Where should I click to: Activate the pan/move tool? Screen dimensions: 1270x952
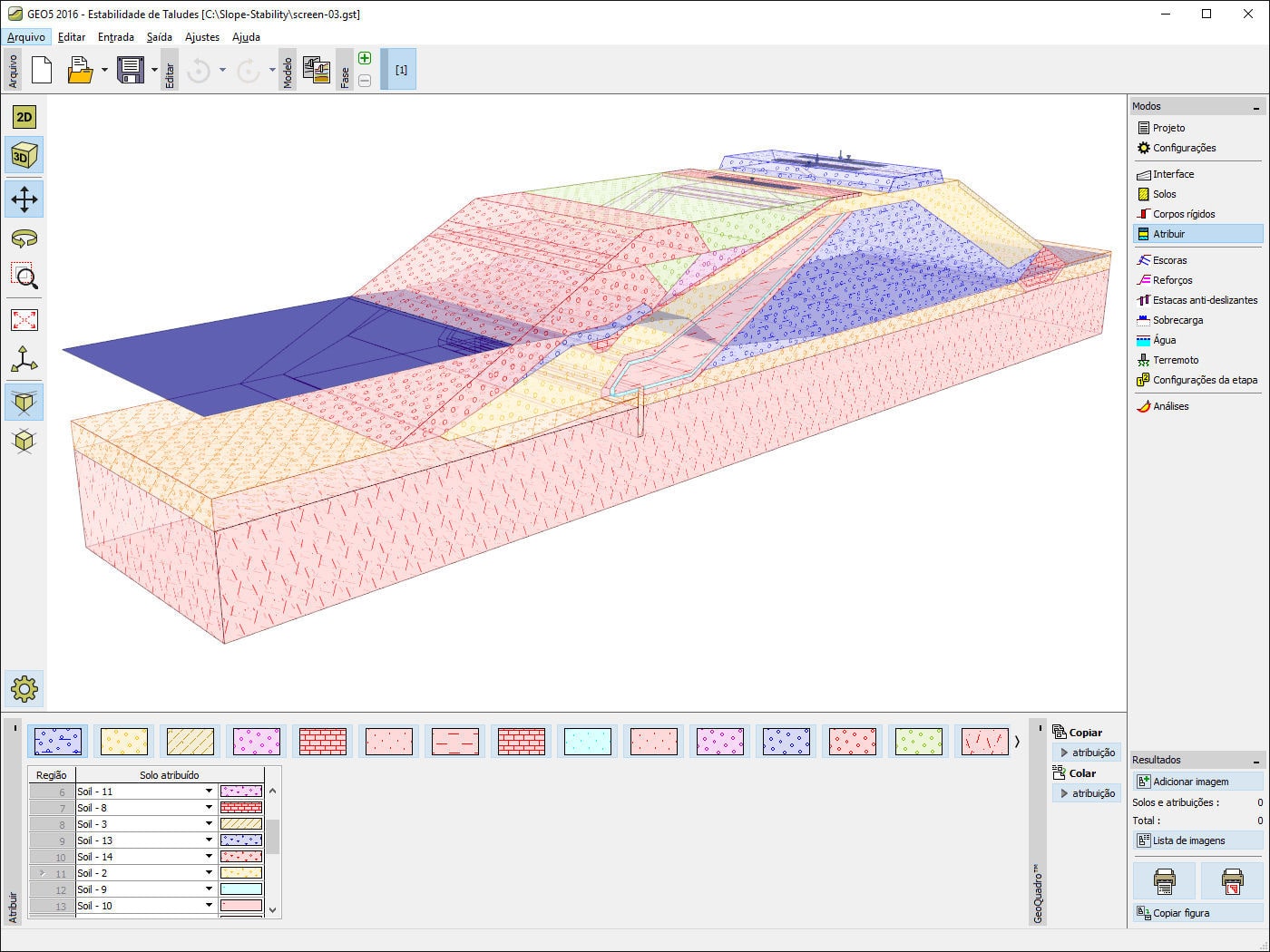(x=24, y=199)
